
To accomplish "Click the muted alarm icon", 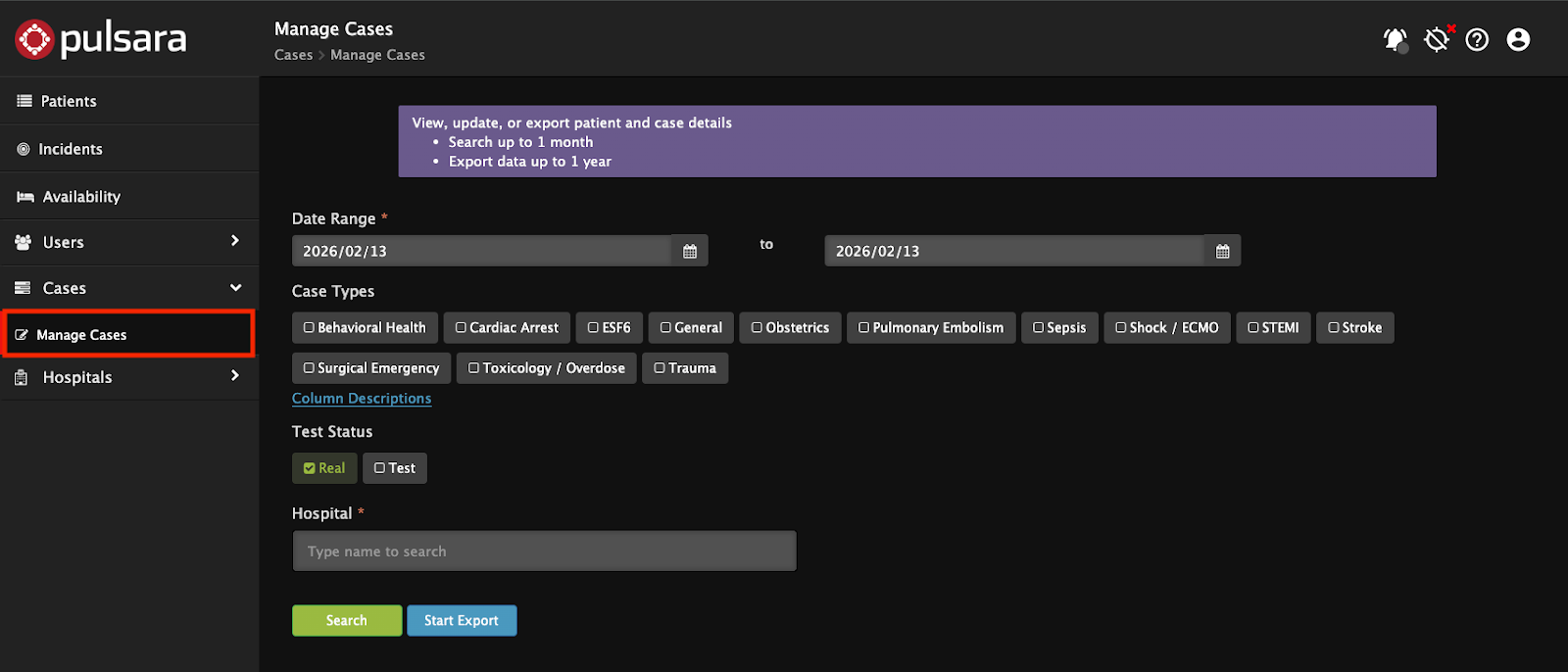I will click(x=1437, y=39).
